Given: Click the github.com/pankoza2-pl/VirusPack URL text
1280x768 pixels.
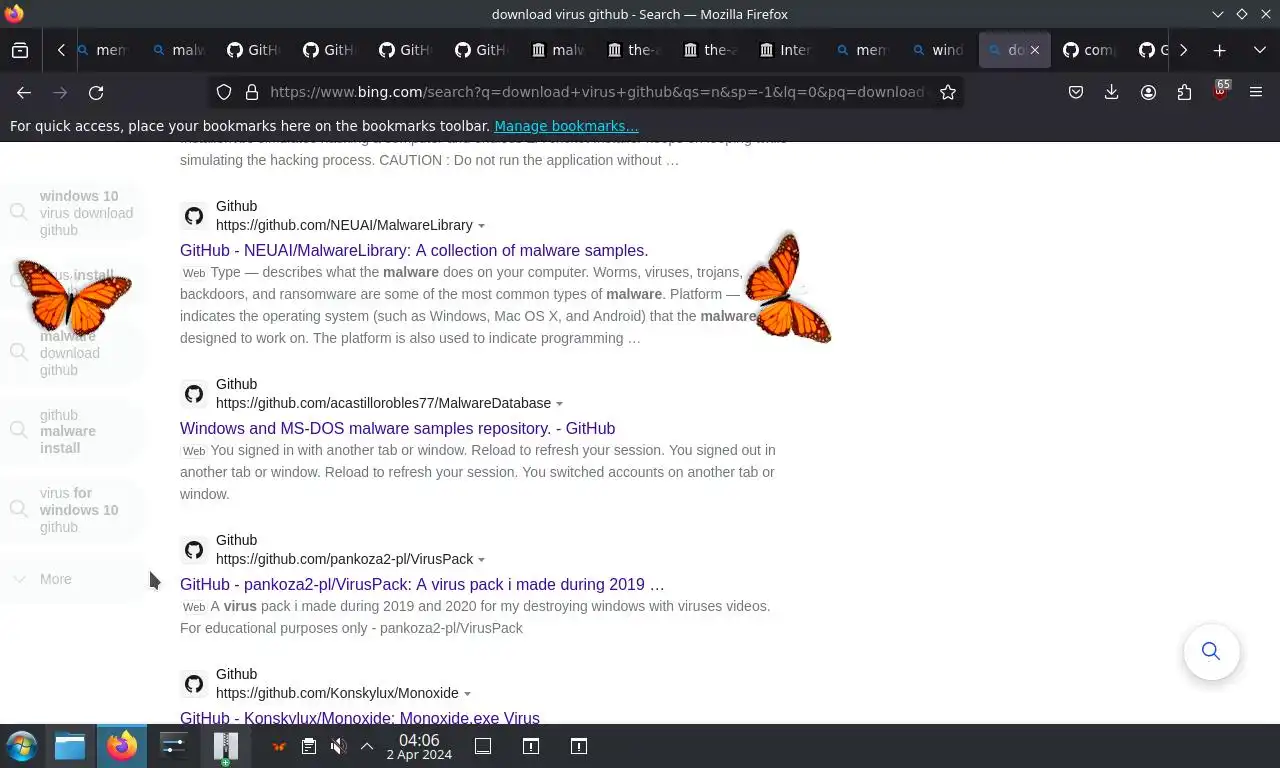Looking at the screenshot, I should point(344,559).
